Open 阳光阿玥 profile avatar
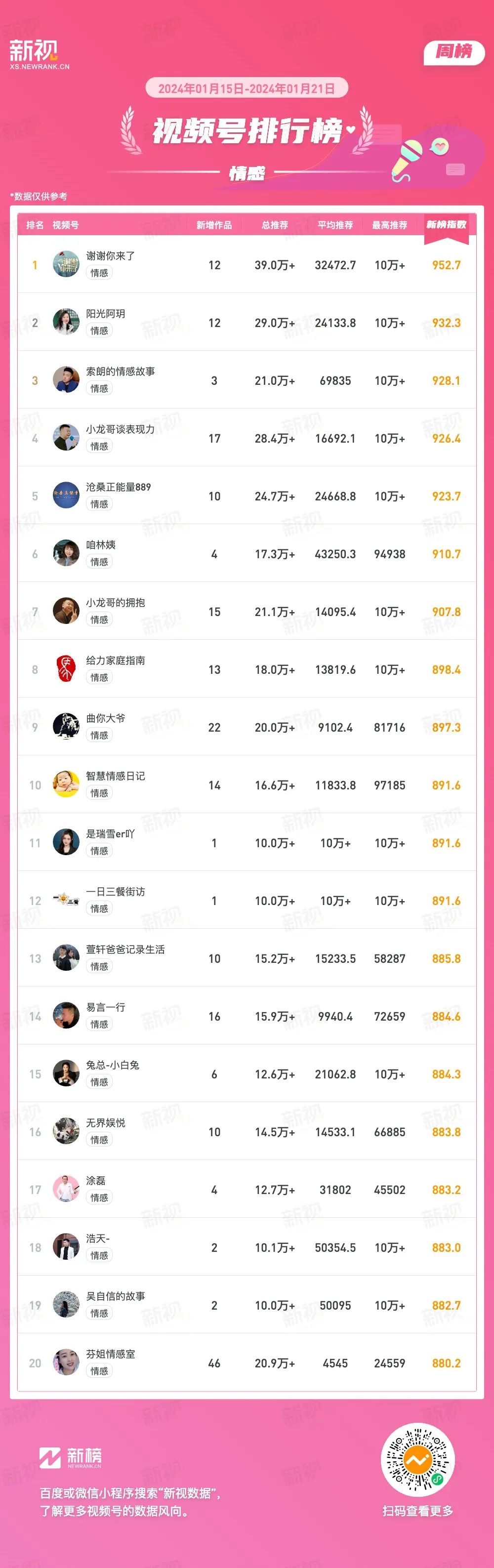Viewport: 494px width, 1568px height. coord(66,322)
